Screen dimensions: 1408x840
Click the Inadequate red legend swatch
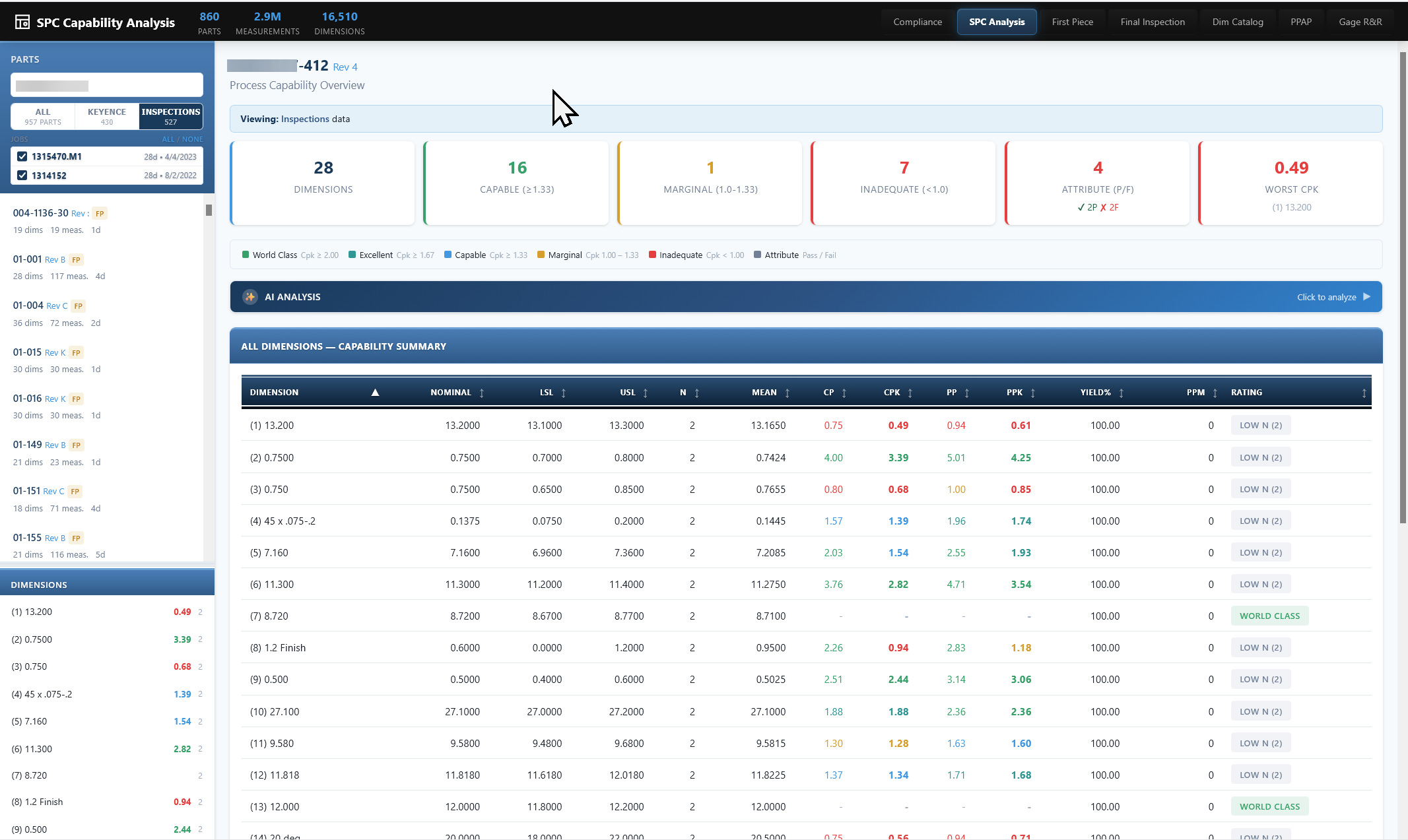coord(652,255)
